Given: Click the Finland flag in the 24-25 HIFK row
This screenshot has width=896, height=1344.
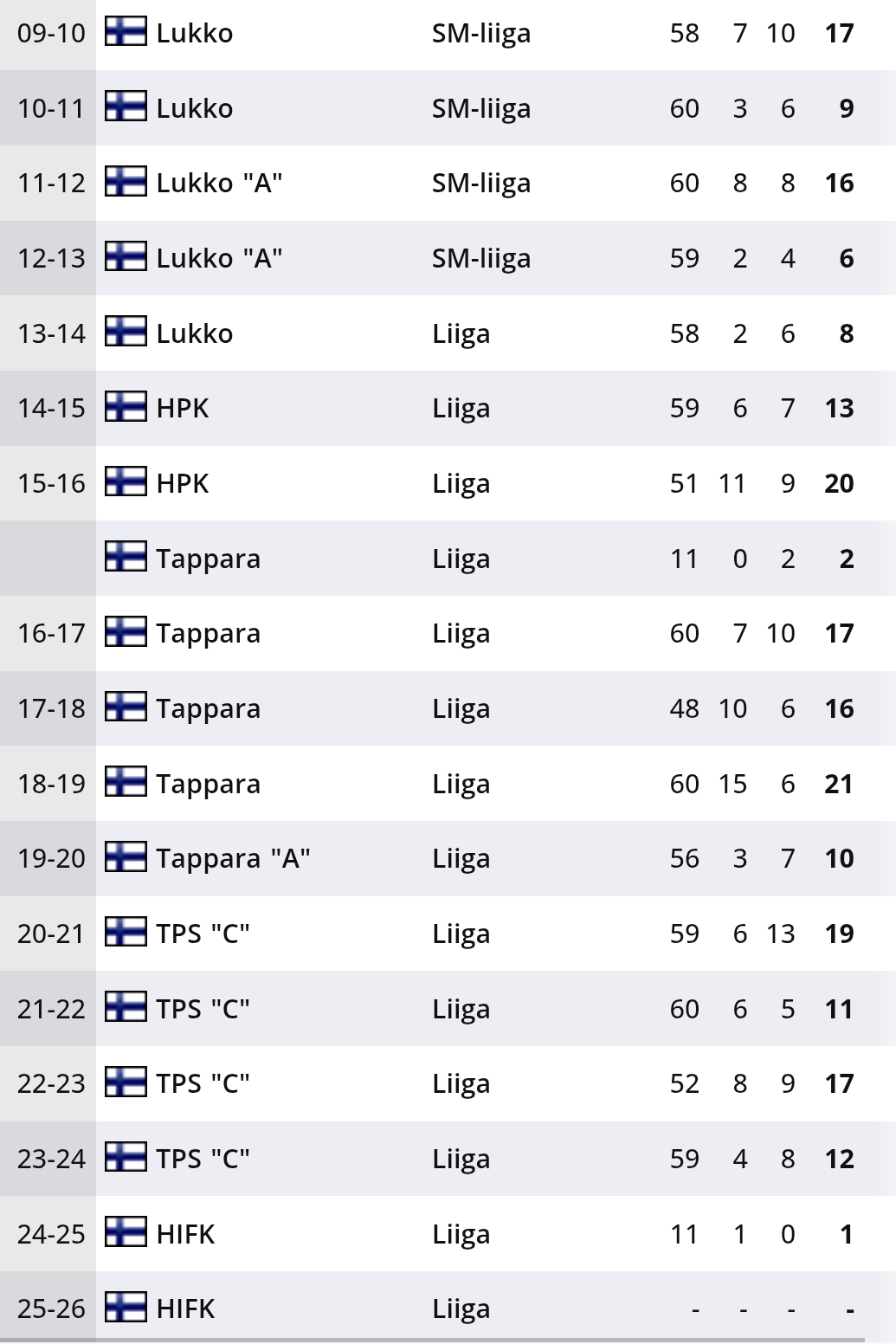Looking at the screenshot, I should coord(126,1232).
